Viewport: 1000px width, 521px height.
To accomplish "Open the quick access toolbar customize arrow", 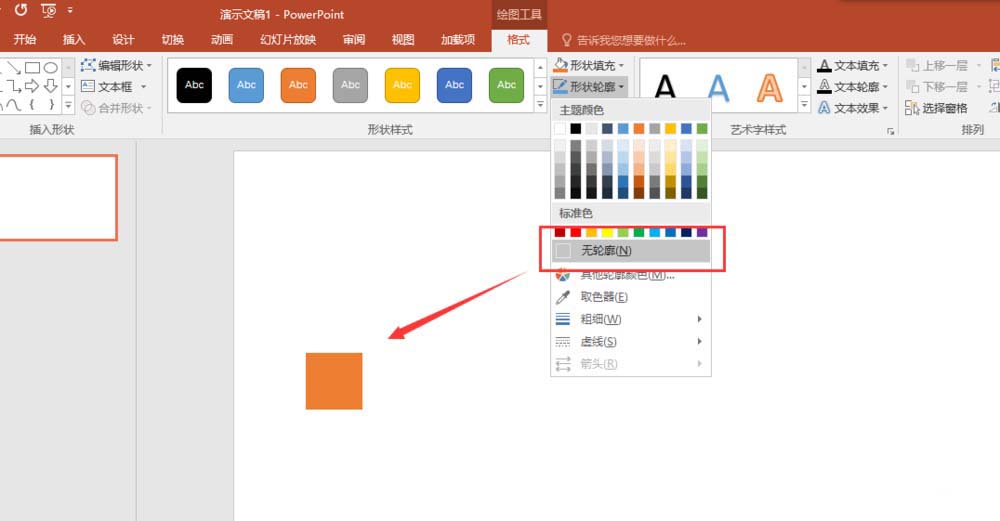I will pos(70,10).
